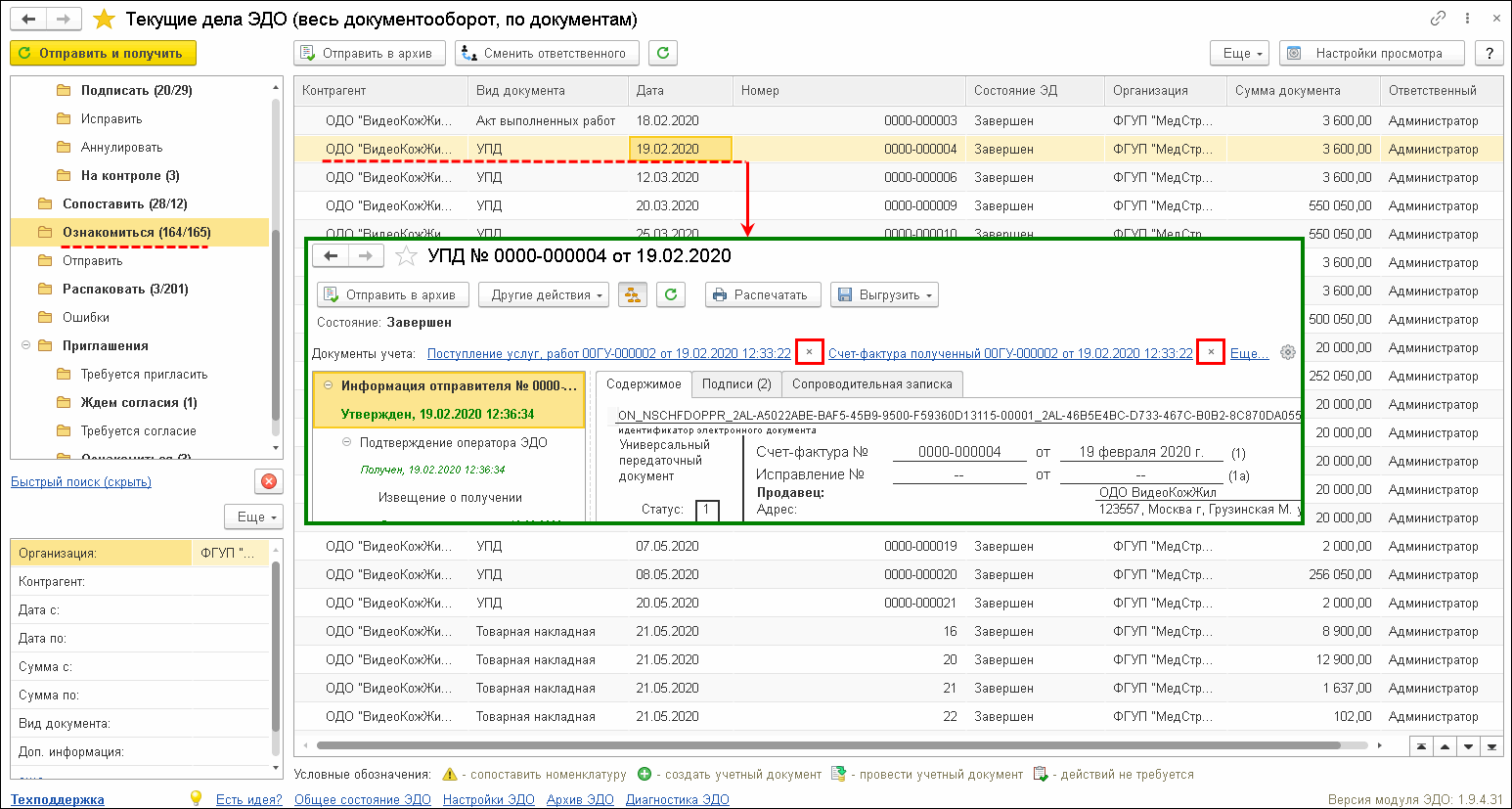Click the light bulb idea icon
This screenshot has width=1512, height=809.
[196, 798]
